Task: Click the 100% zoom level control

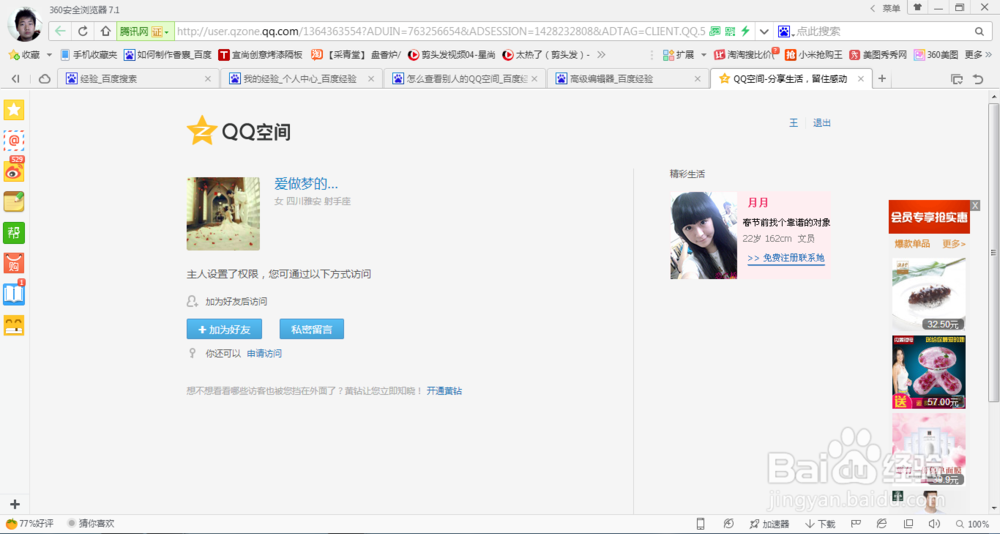Action: 971,524
